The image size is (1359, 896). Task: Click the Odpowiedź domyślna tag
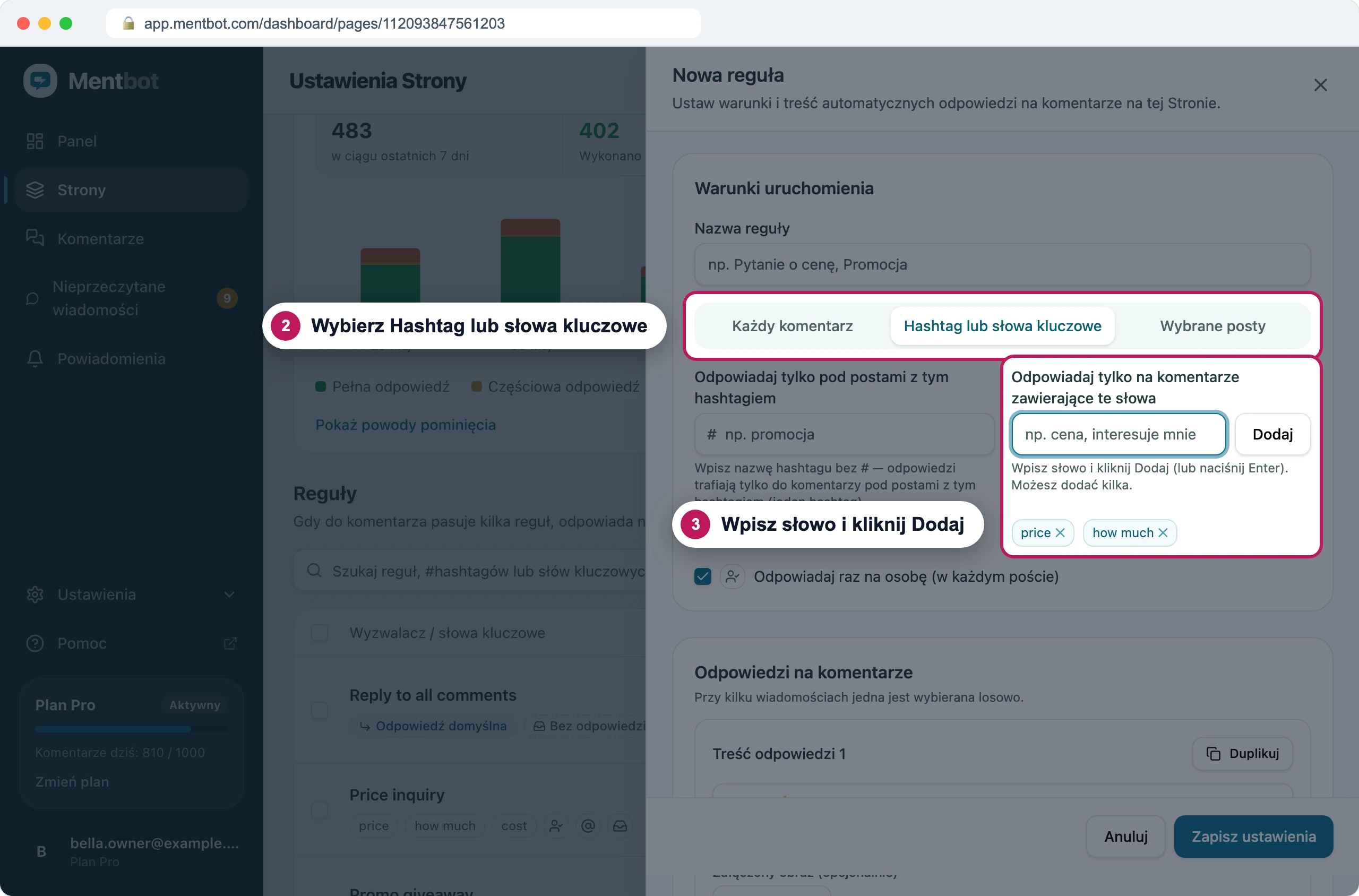point(433,726)
